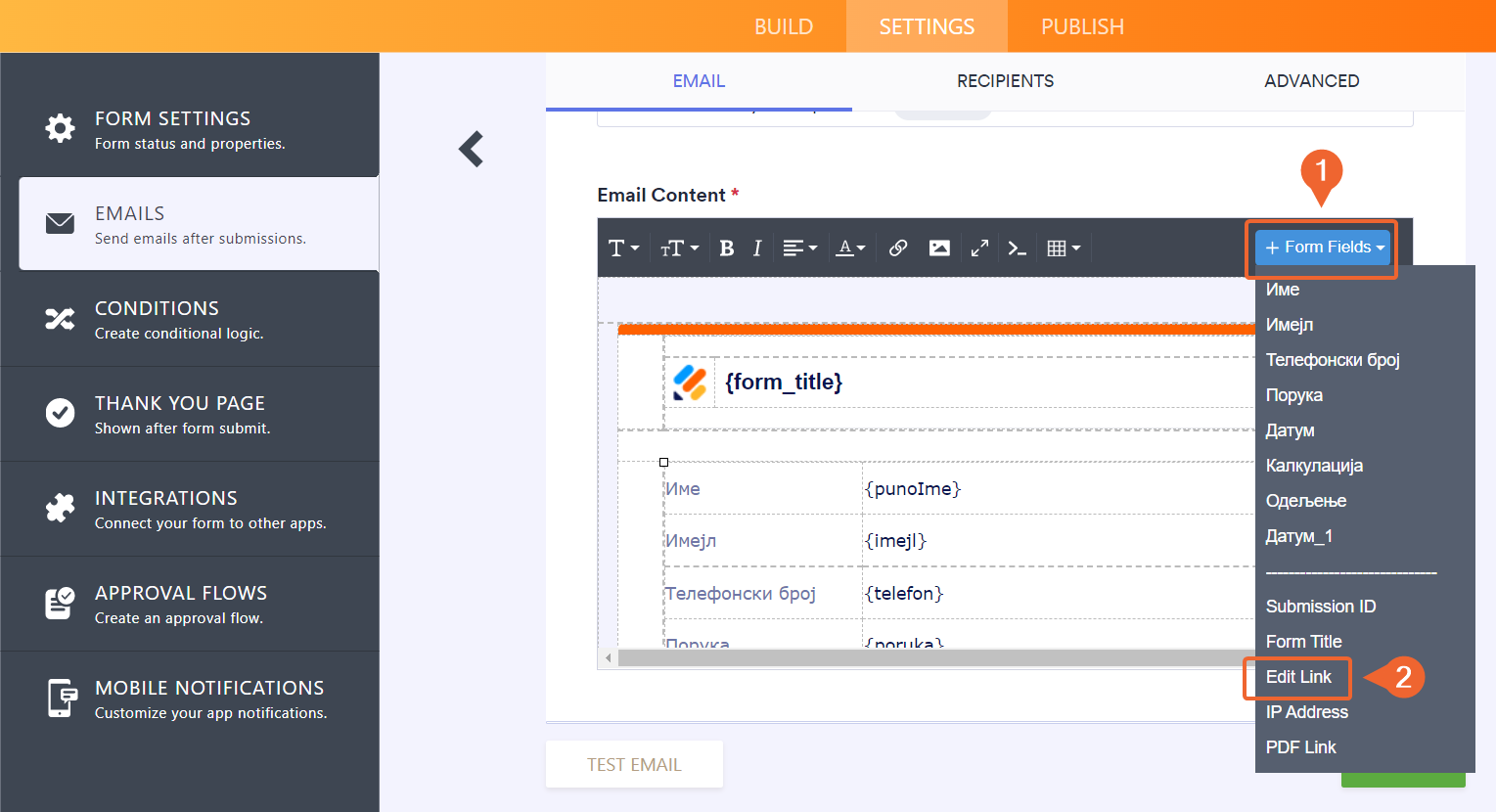Screen dimensions: 1496x812
Task: Insert Form Title from dropdown
Action: click(x=1365, y=642)
